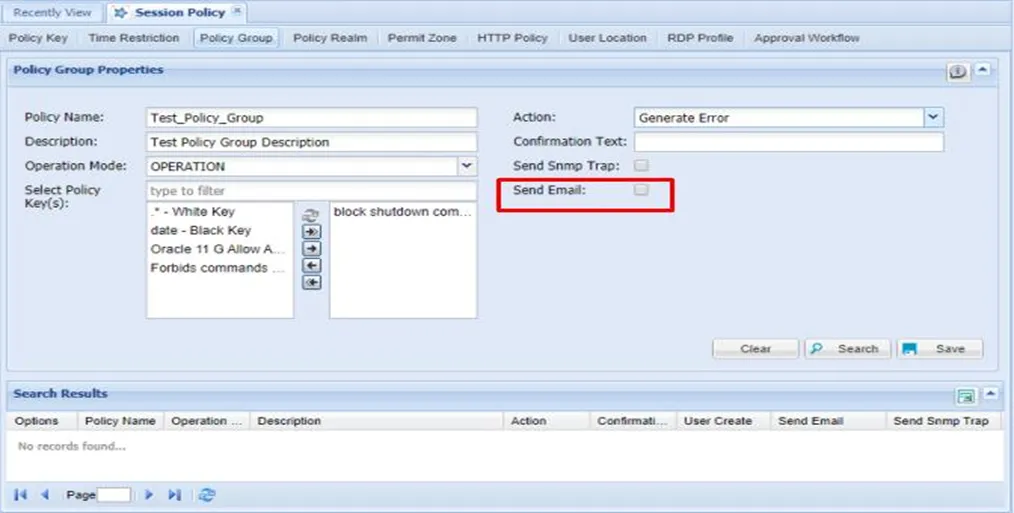Sort by the Confirmati... column header
Image resolution: width=1014 pixels, height=513 pixels.
coord(633,421)
